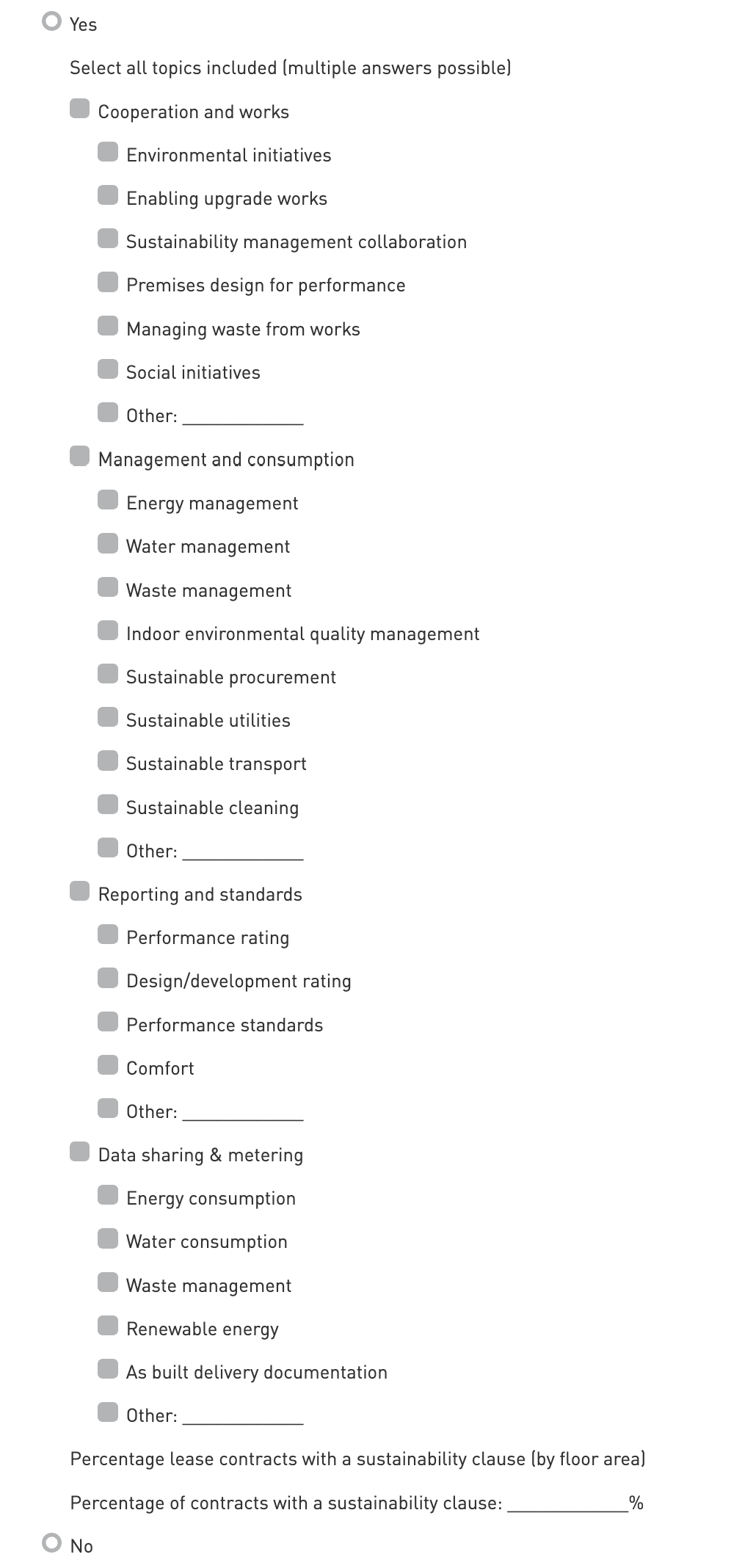Check the Cooperation and works checkbox
The height and width of the screenshot is (1568, 731).
tap(79, 109)
